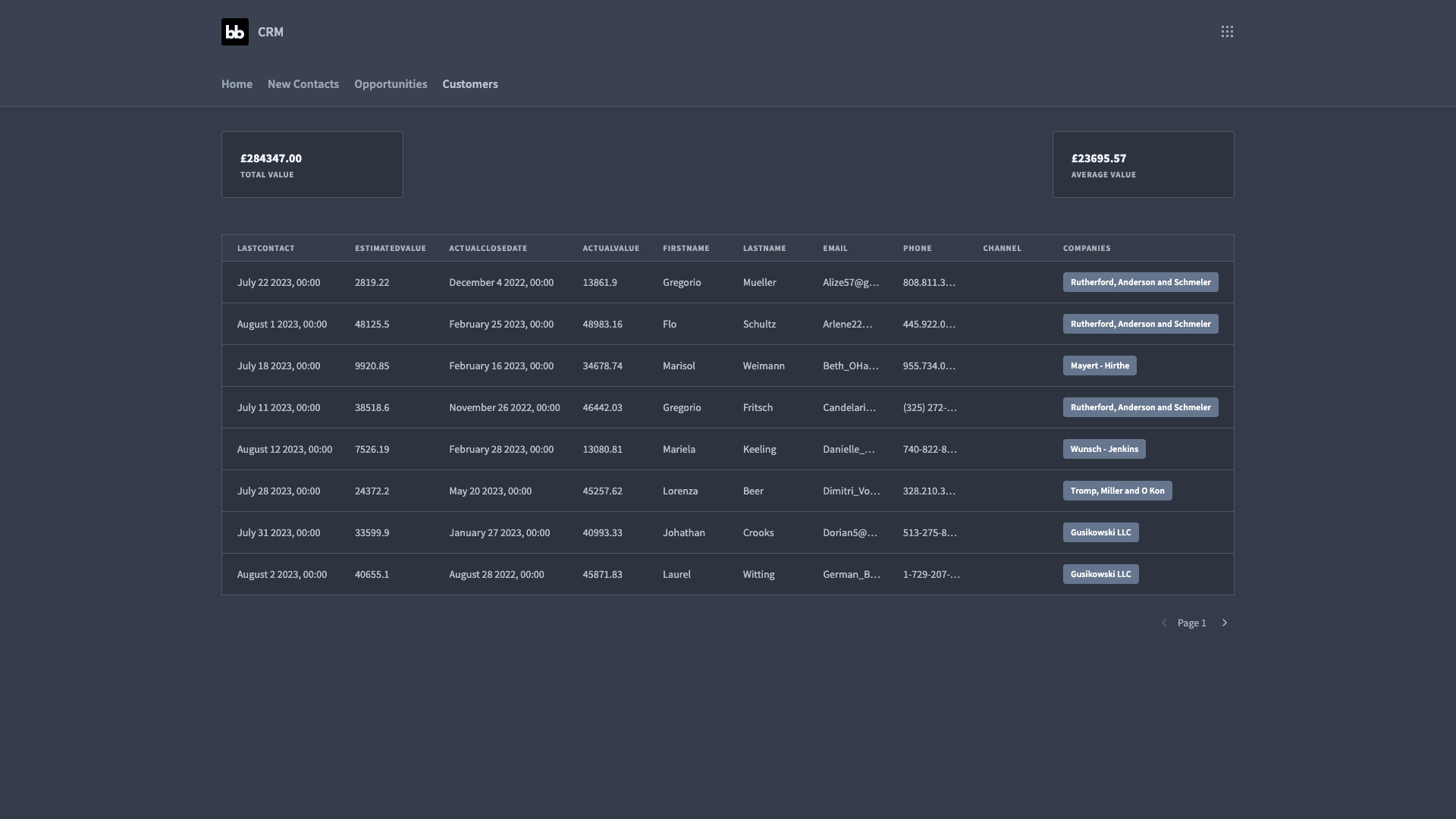This screenshot has height=819, width=1456.
Task: Click the 45257.62 actual value cell
Action: [x=602, y=491]
